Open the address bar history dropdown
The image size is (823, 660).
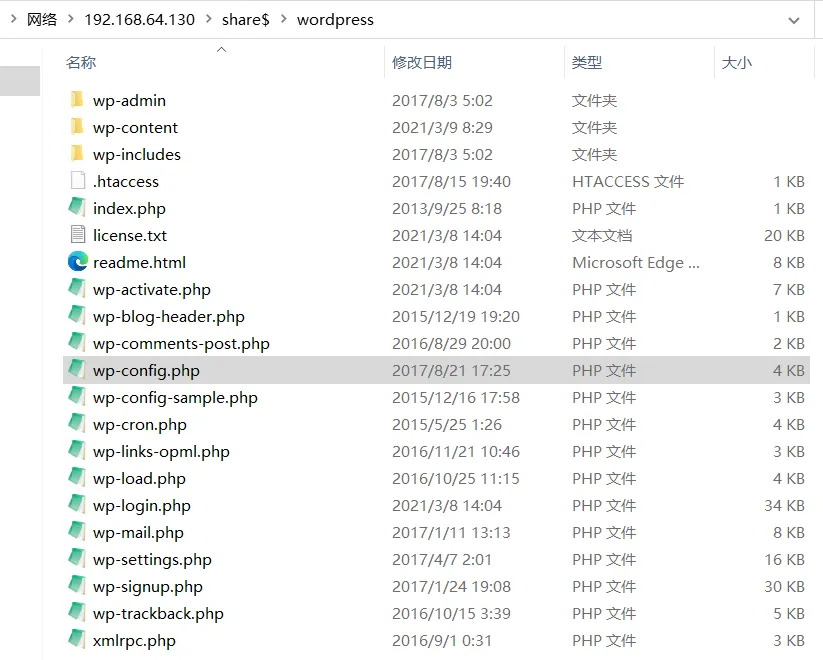click(794, 20)
